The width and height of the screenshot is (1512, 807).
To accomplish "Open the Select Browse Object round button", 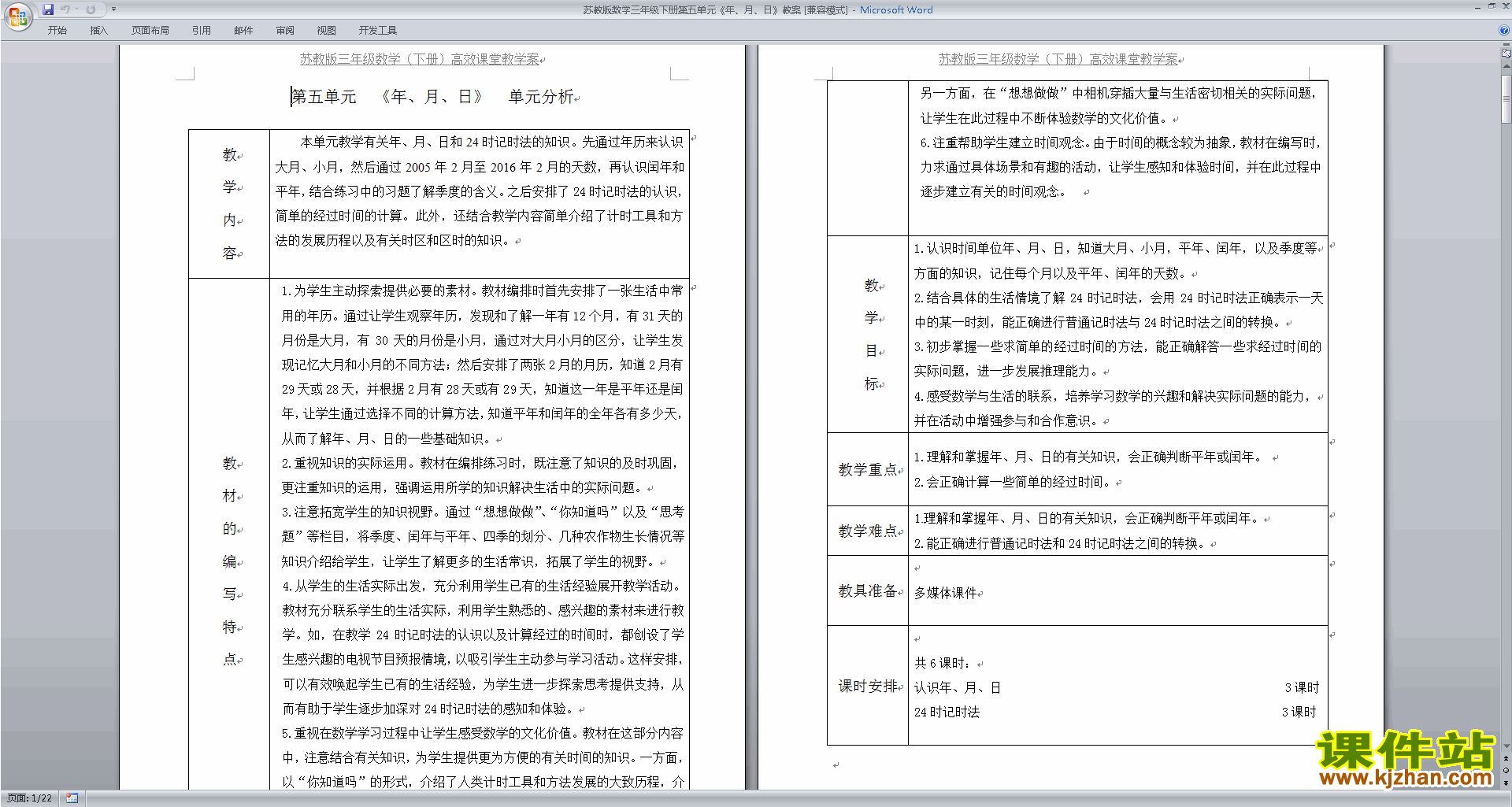I will [x=1506, y=770].
